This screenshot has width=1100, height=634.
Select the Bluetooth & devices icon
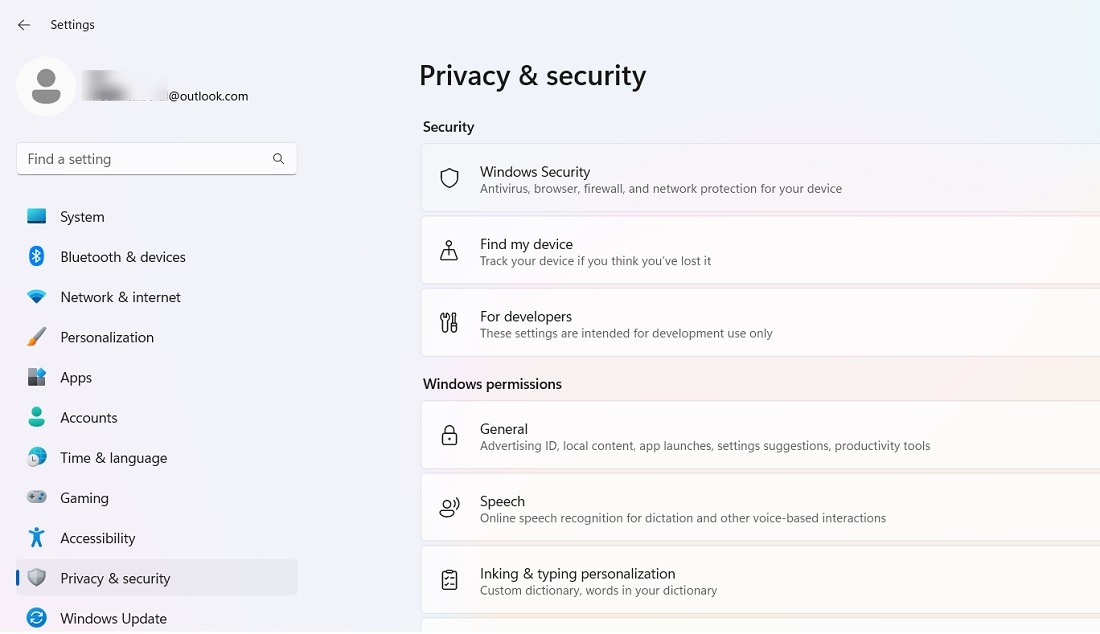pos(37,257)
